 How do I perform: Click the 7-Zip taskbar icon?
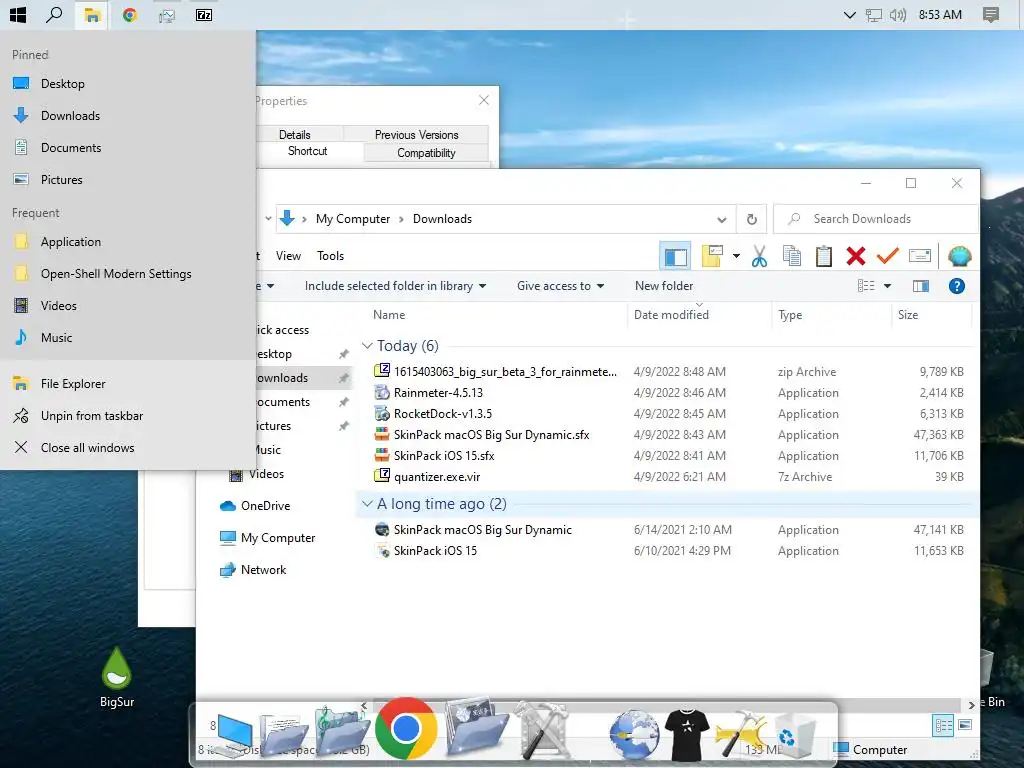coord(204,14)
